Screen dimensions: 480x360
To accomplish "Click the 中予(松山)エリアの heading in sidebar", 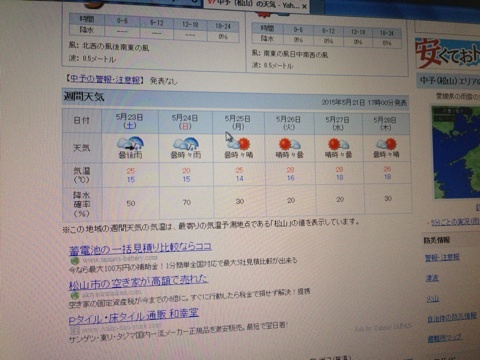I will click(x=450, y=81).
